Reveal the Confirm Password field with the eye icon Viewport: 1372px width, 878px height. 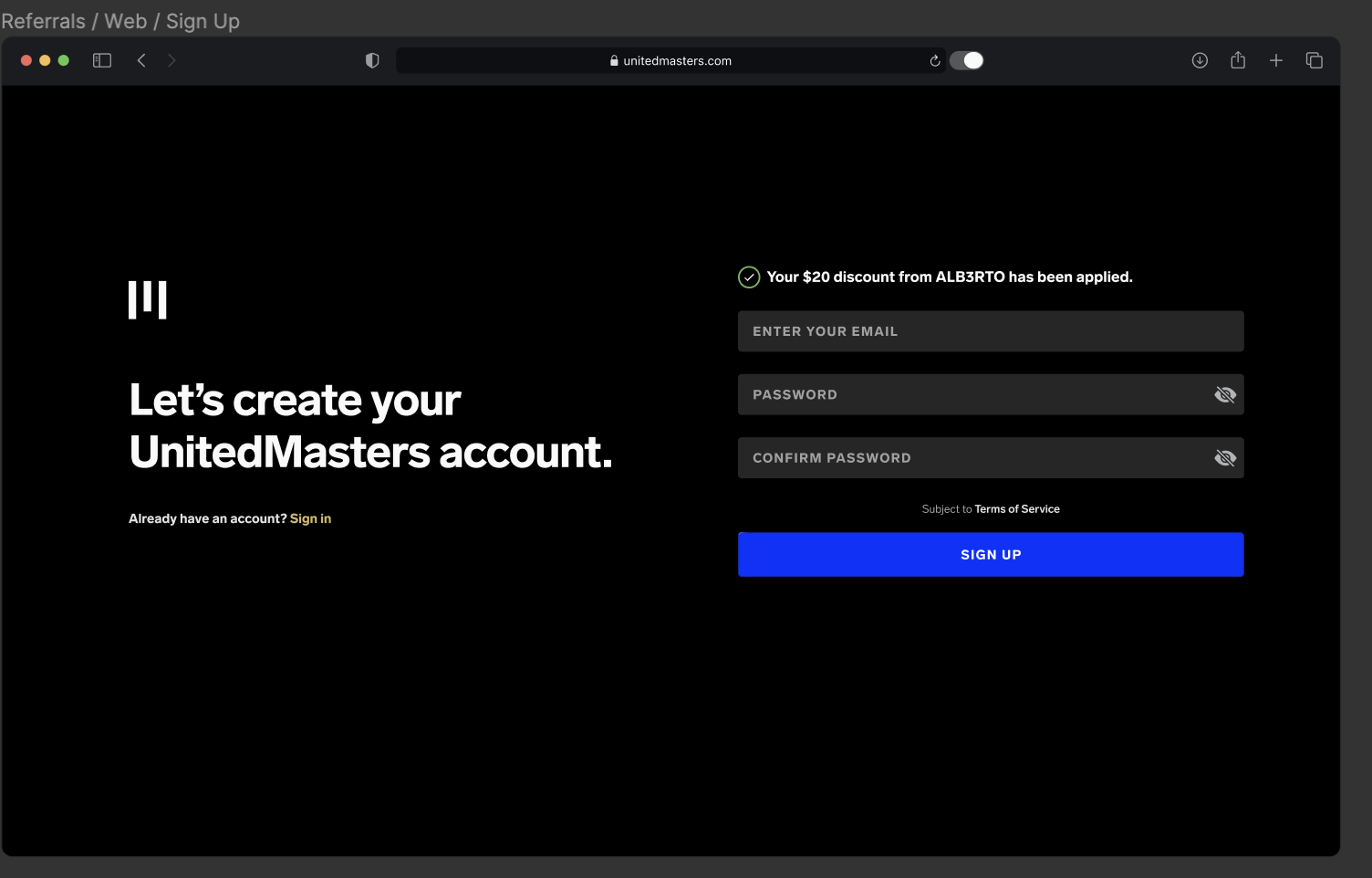pos(1225,457)
